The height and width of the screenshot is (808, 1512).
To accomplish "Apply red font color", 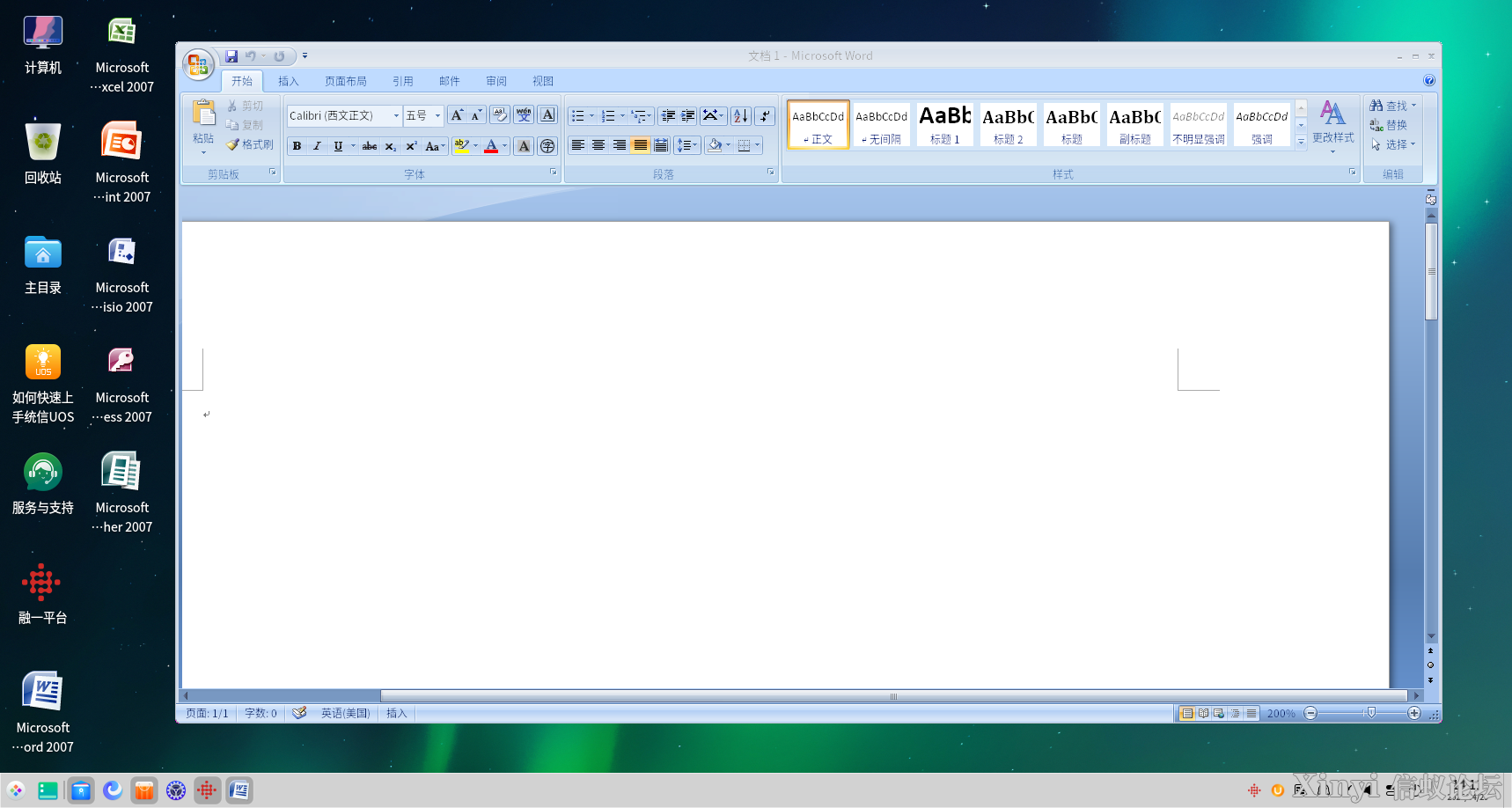I will tap(491, 146).
